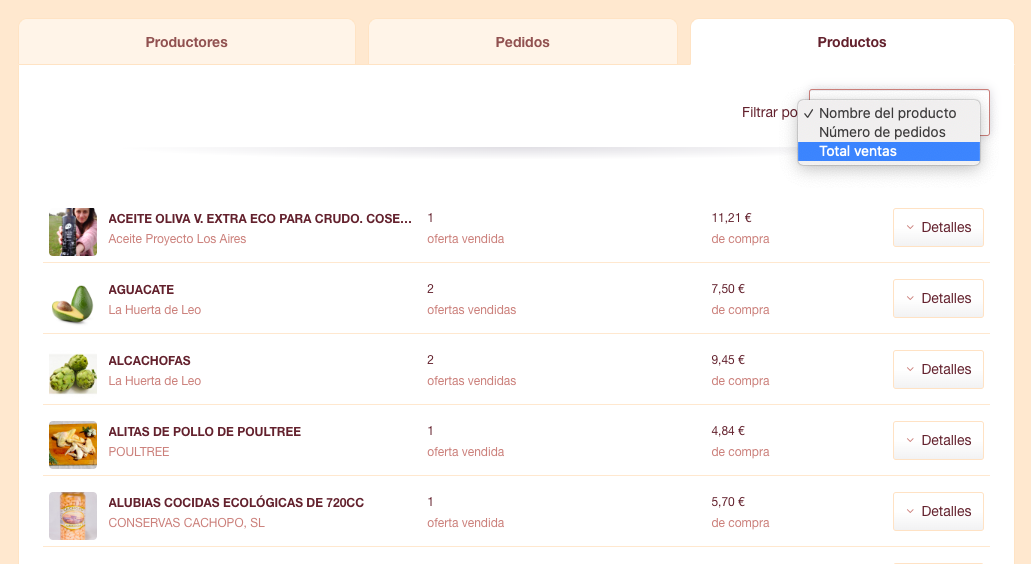Click the chicken wings product thumbnail
The height and width of the screenshot is (564, 1031).
73,445
